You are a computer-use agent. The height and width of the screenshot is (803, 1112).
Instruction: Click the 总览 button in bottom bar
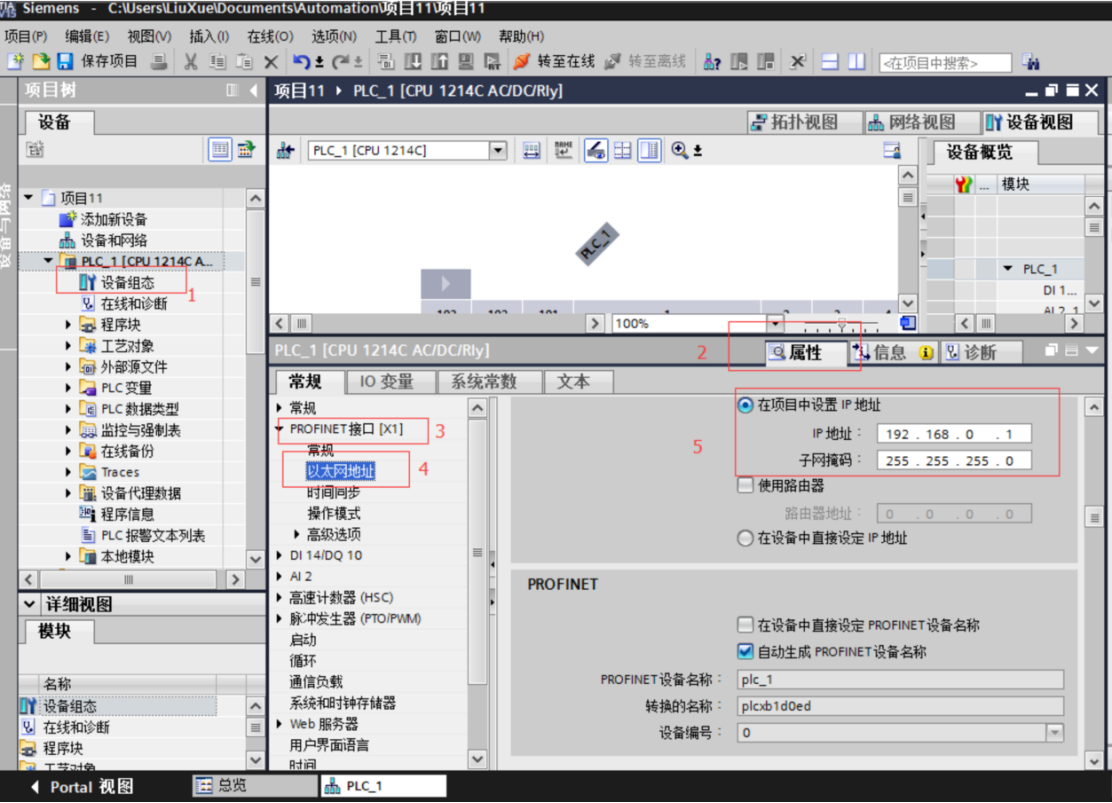255,785
